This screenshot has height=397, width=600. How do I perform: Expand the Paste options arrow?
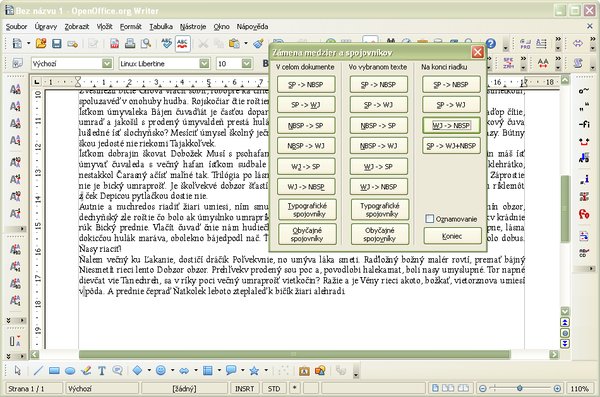click(245, 43)
